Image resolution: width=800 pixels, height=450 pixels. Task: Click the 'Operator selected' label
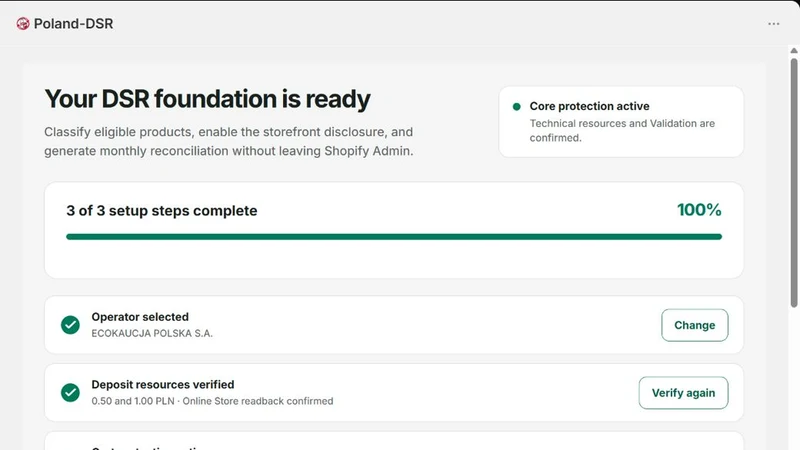[140, 317]
